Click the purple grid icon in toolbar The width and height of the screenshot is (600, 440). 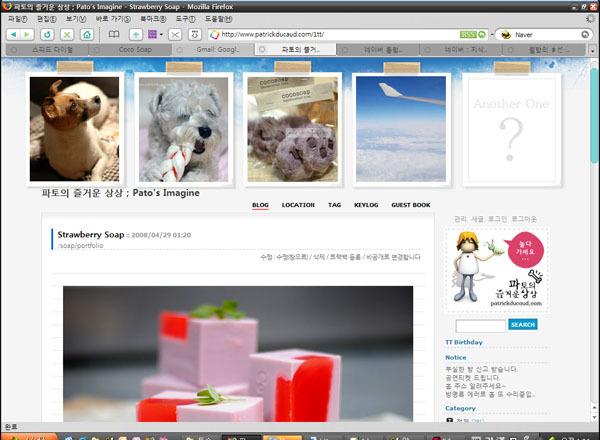coord(152,34)
